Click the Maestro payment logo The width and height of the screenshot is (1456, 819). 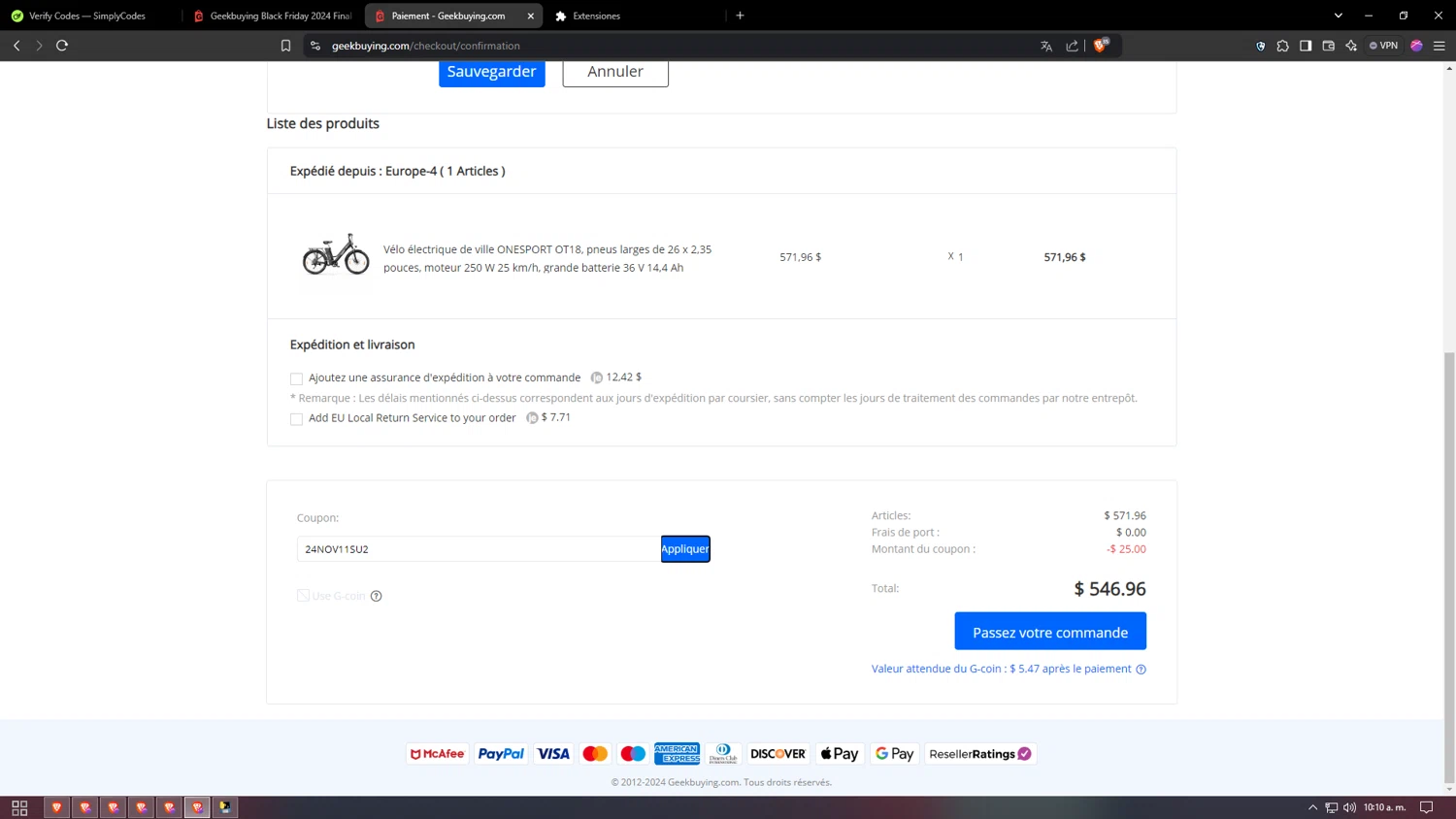pyautogui.click(x=633, y=754)
